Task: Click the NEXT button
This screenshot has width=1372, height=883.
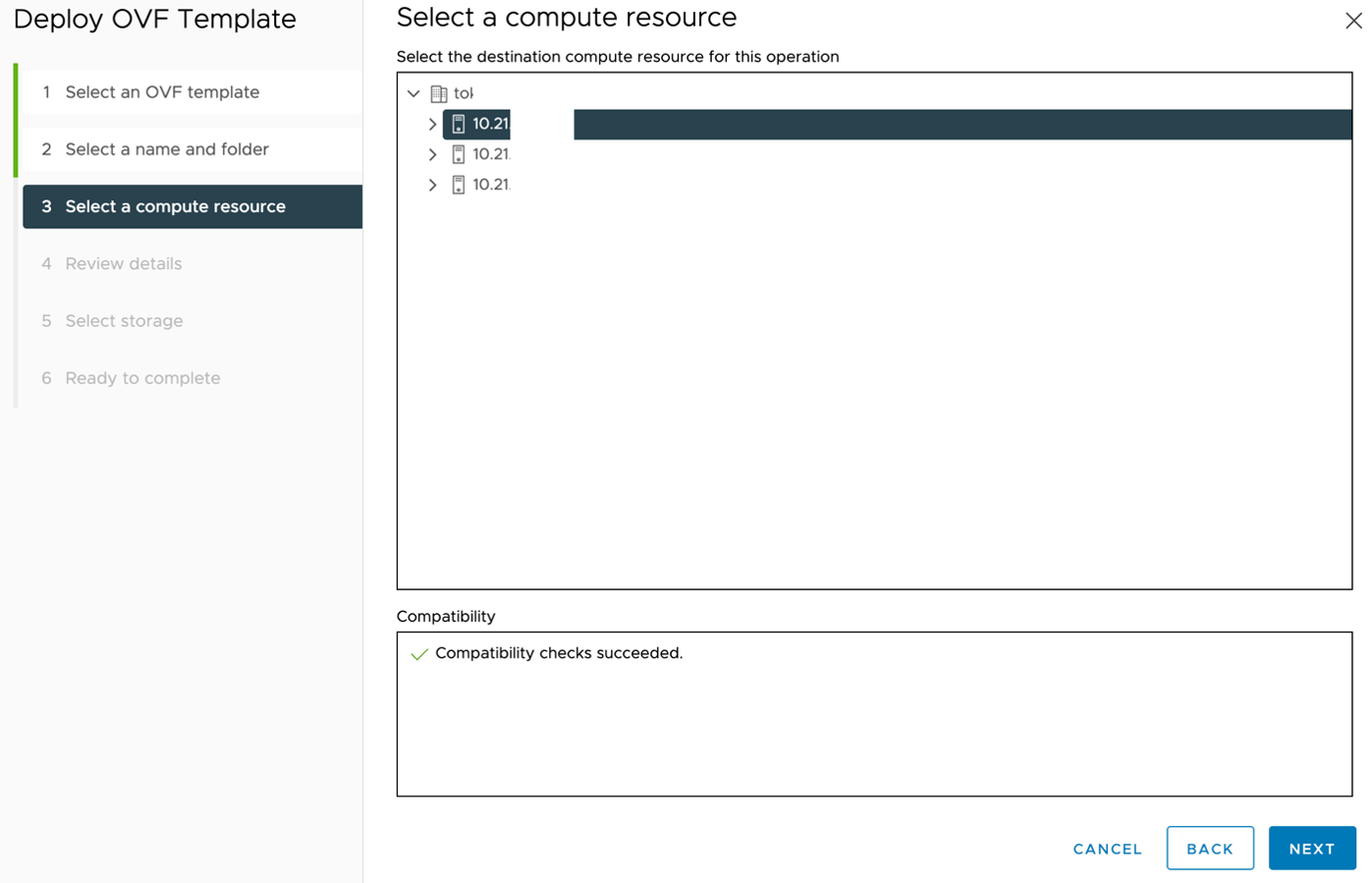Action: click(x=1312, y=848)
